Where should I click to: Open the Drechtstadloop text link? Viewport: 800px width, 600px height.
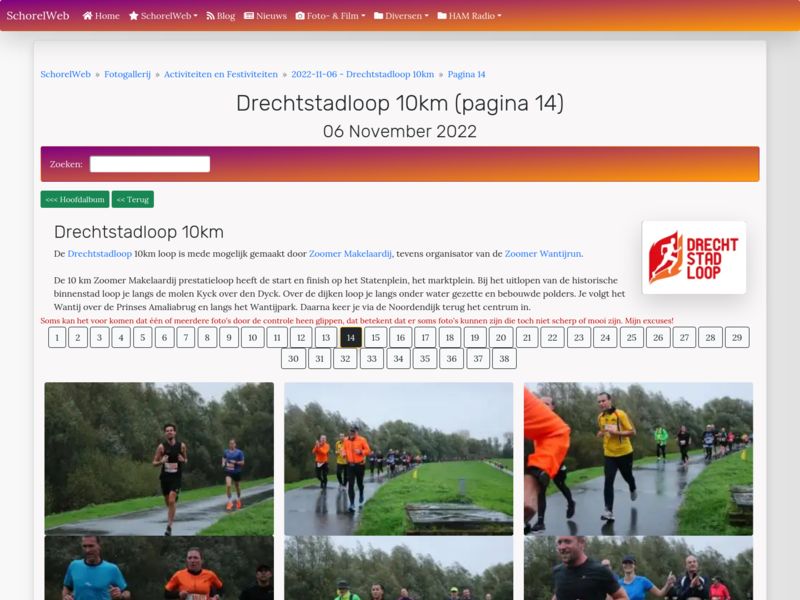click(x=99, y=254)
